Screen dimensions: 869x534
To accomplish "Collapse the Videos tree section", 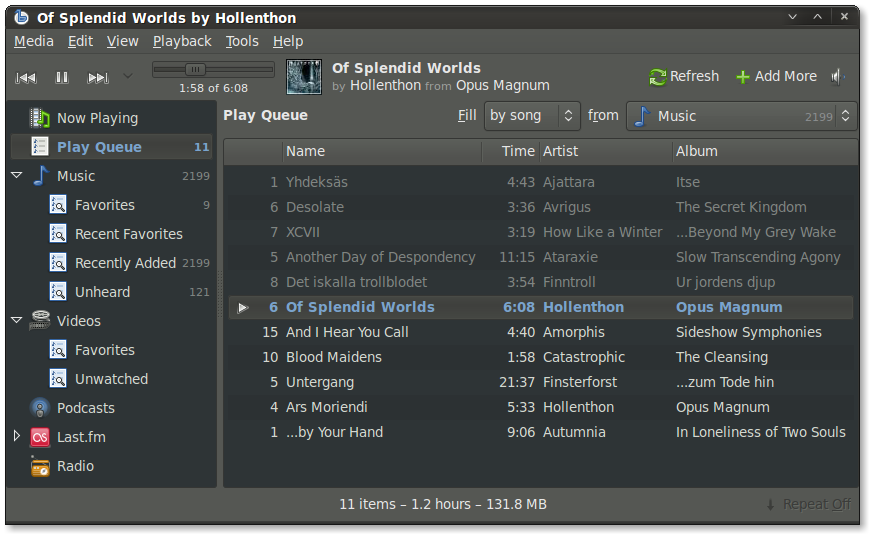I will pos(17,320).
